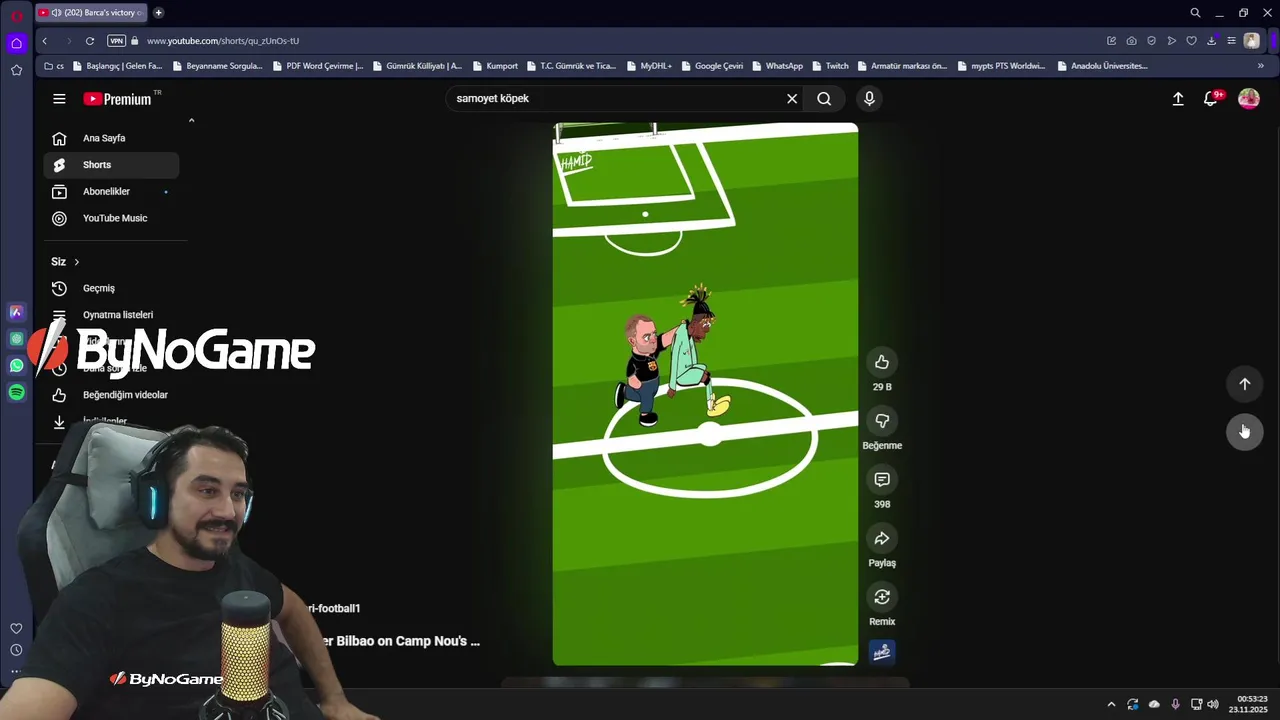This screenshot has width=1280, height=720.
Task: Open Ana Sayfa in sidebar
Action: [x=111, y=138]
